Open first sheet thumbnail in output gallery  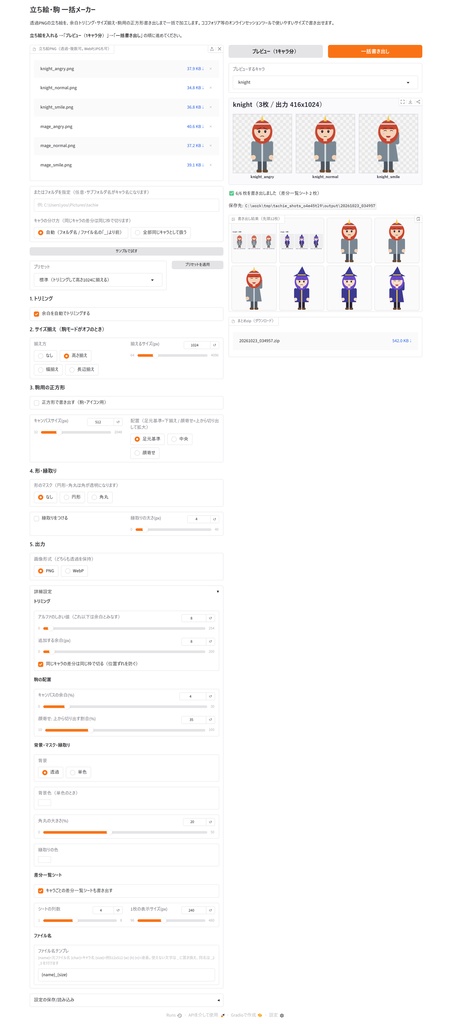point(255,240)
